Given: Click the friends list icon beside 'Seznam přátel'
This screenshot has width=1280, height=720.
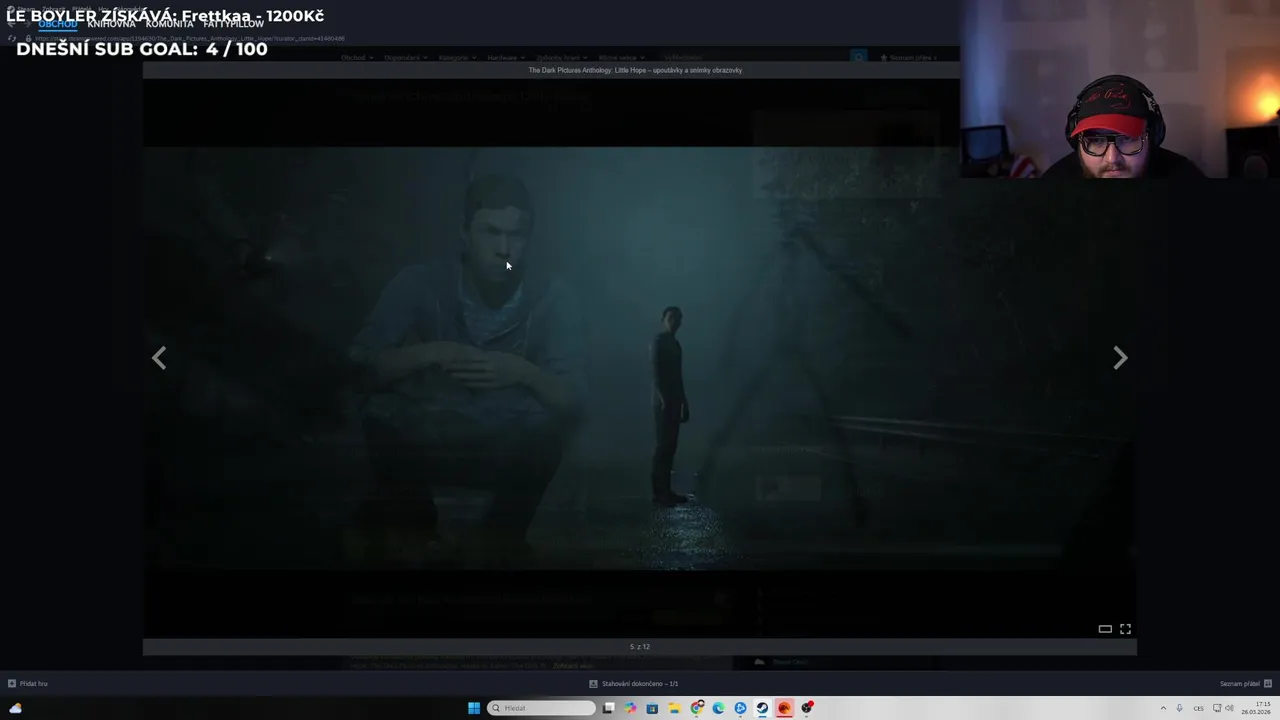Looking at the screenshot, I should [x=1268, y=684].
